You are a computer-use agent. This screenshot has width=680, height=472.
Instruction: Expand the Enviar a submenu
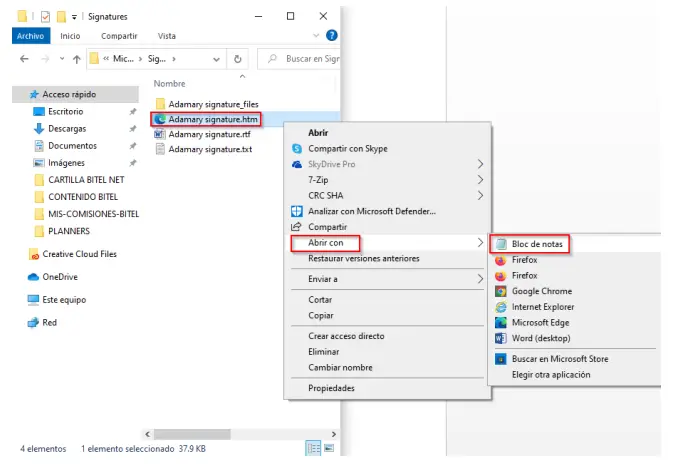[x=388, y=279]
